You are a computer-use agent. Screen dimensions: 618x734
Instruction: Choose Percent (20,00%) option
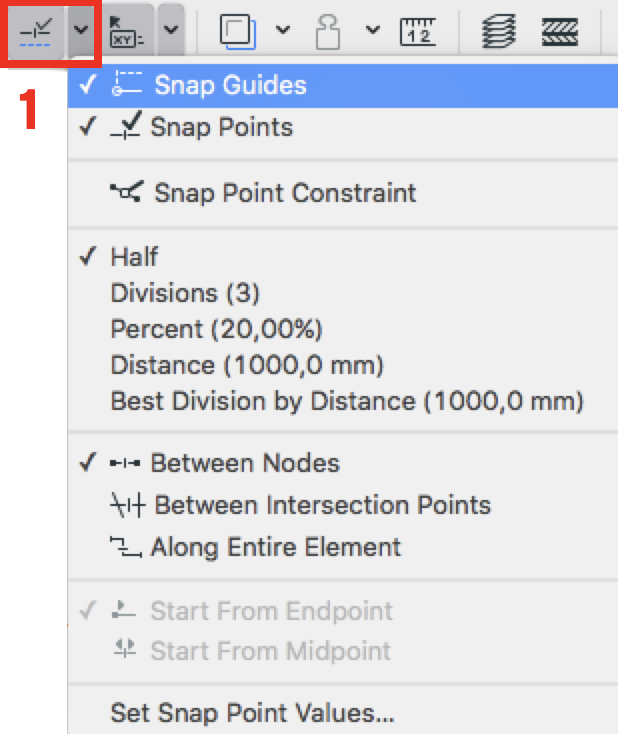coord(216,329)
